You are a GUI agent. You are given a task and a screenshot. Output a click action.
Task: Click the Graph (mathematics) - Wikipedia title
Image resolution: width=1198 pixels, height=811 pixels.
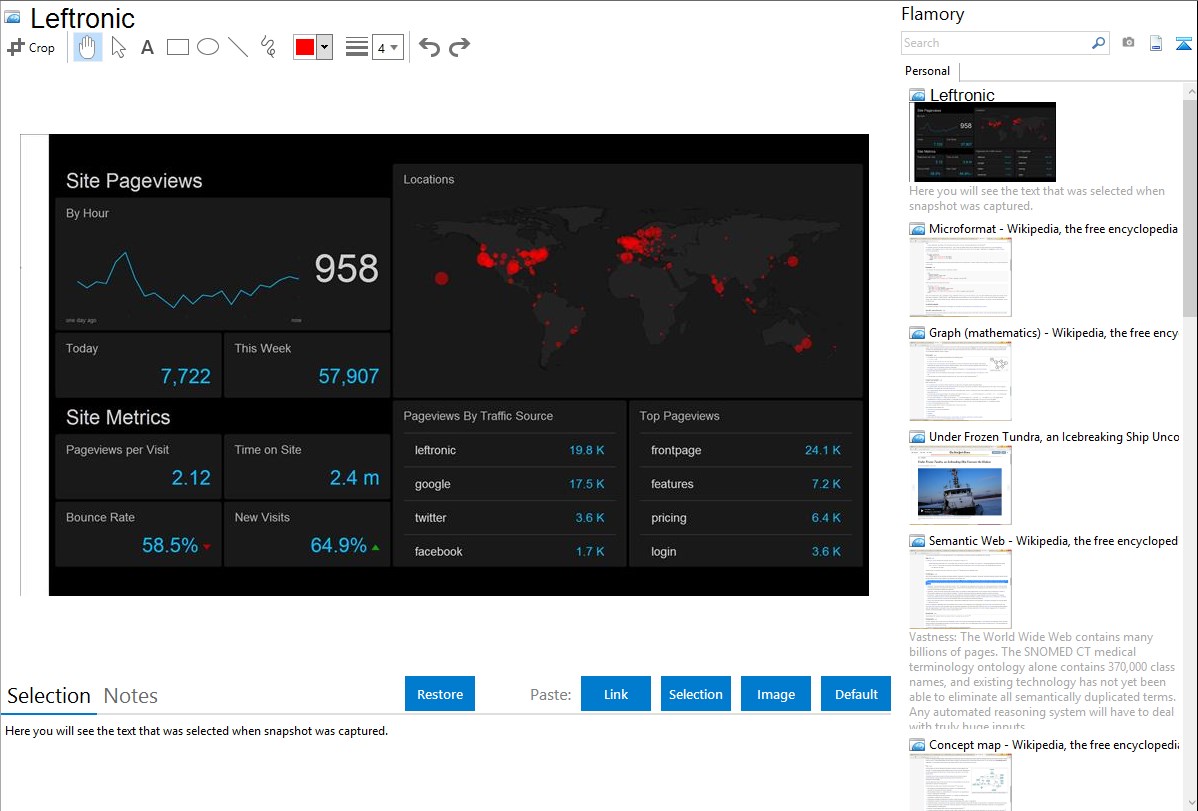coord(1053,333)
